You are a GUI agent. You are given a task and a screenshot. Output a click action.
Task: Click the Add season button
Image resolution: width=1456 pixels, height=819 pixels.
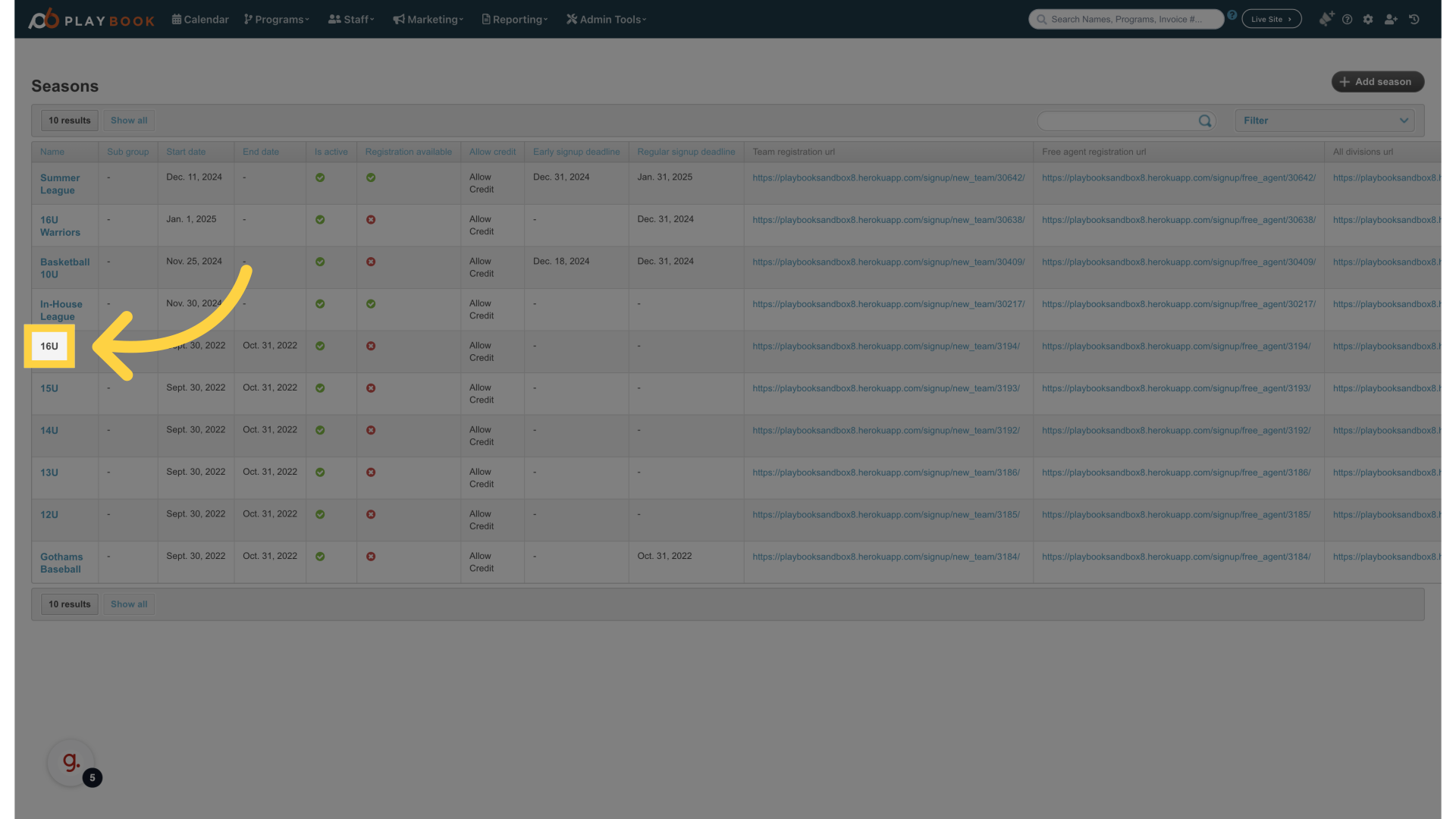[1378, 82]
